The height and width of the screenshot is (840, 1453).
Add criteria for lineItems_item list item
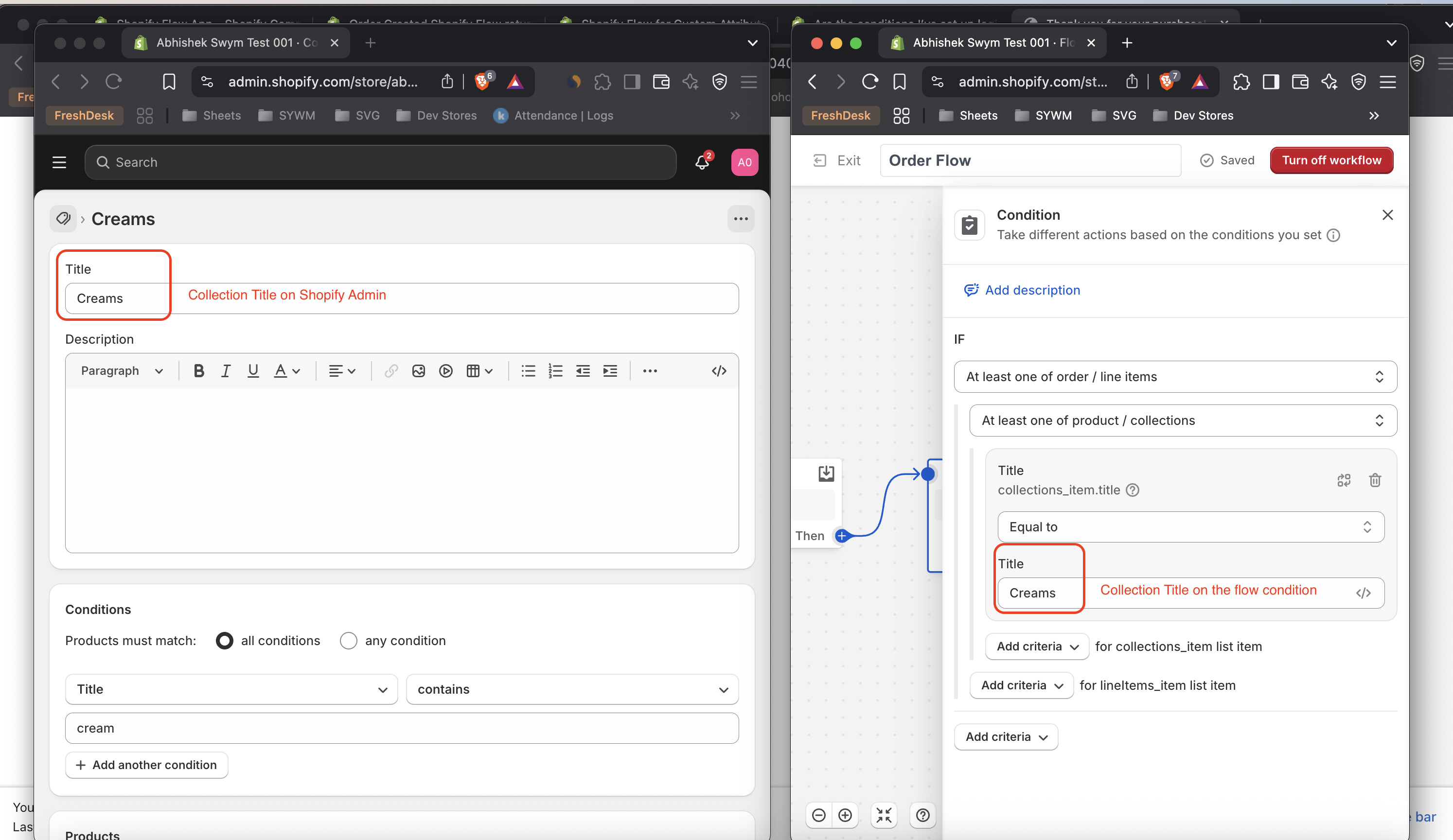coord(1022,685)
